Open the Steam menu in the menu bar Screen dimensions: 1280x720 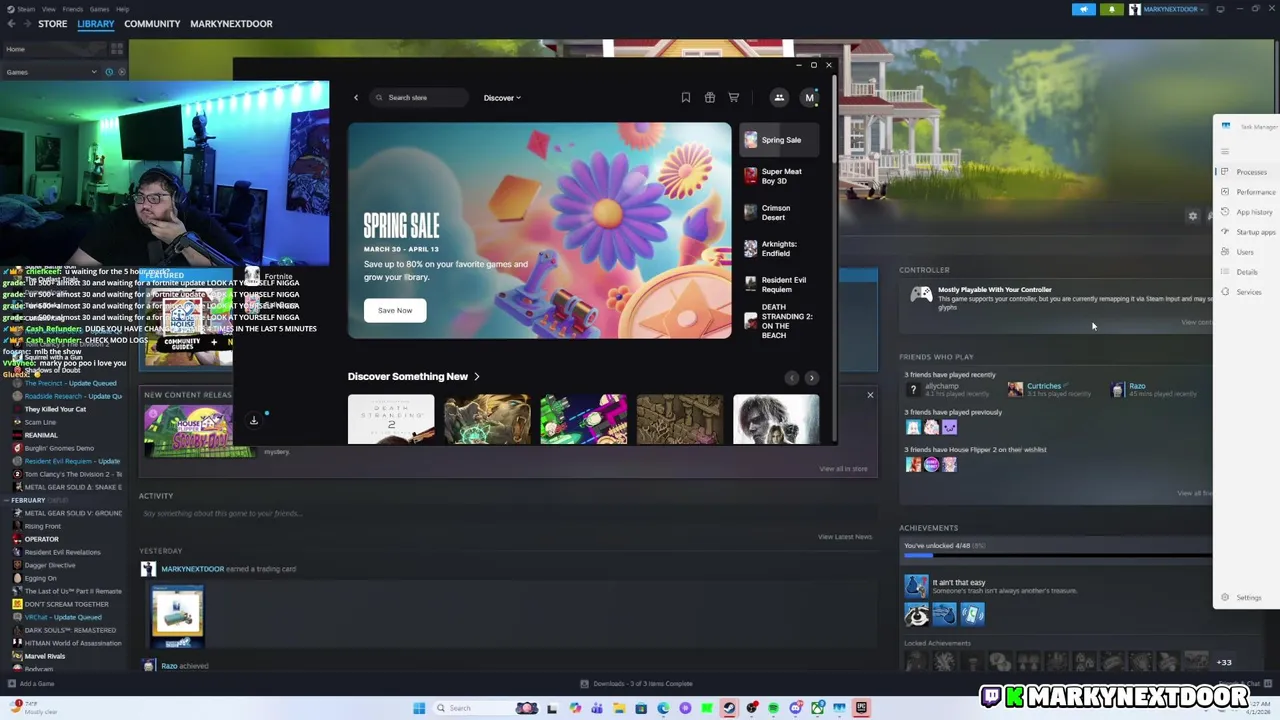[26, 9]
